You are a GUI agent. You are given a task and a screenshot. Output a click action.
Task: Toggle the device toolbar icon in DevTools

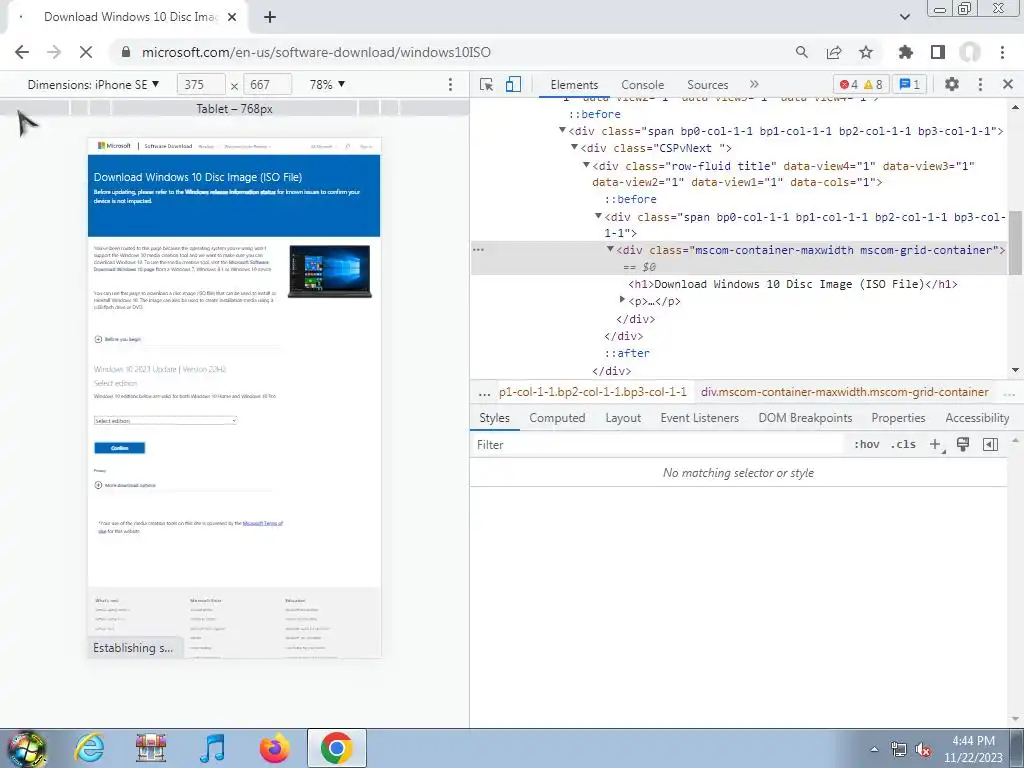coord(513,85)
